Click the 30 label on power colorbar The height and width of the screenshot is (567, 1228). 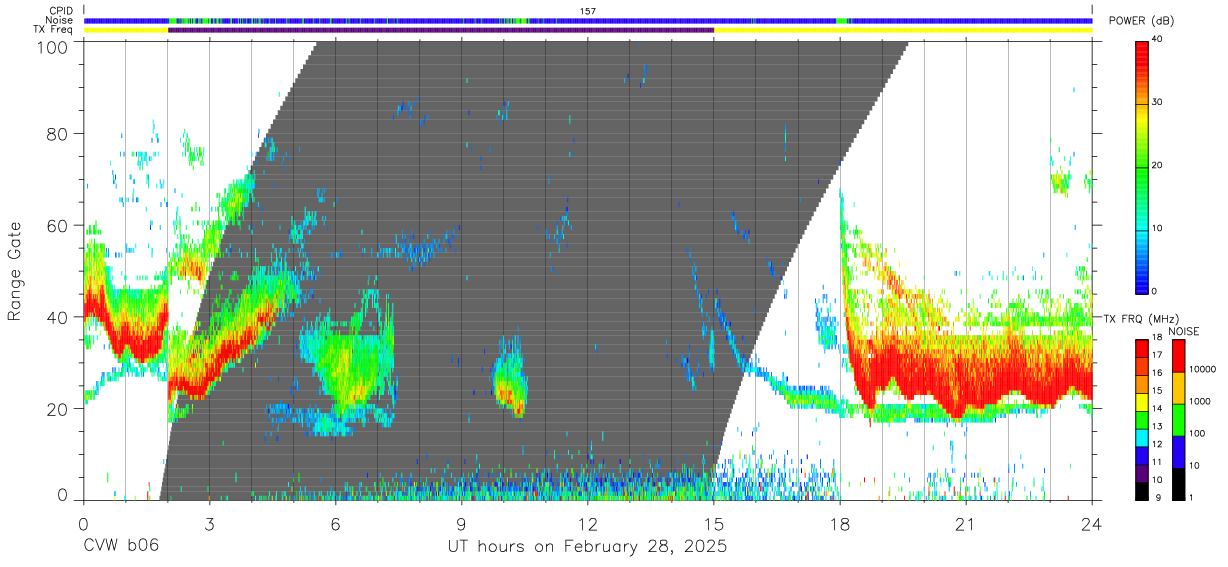(x=1157, y=103)
